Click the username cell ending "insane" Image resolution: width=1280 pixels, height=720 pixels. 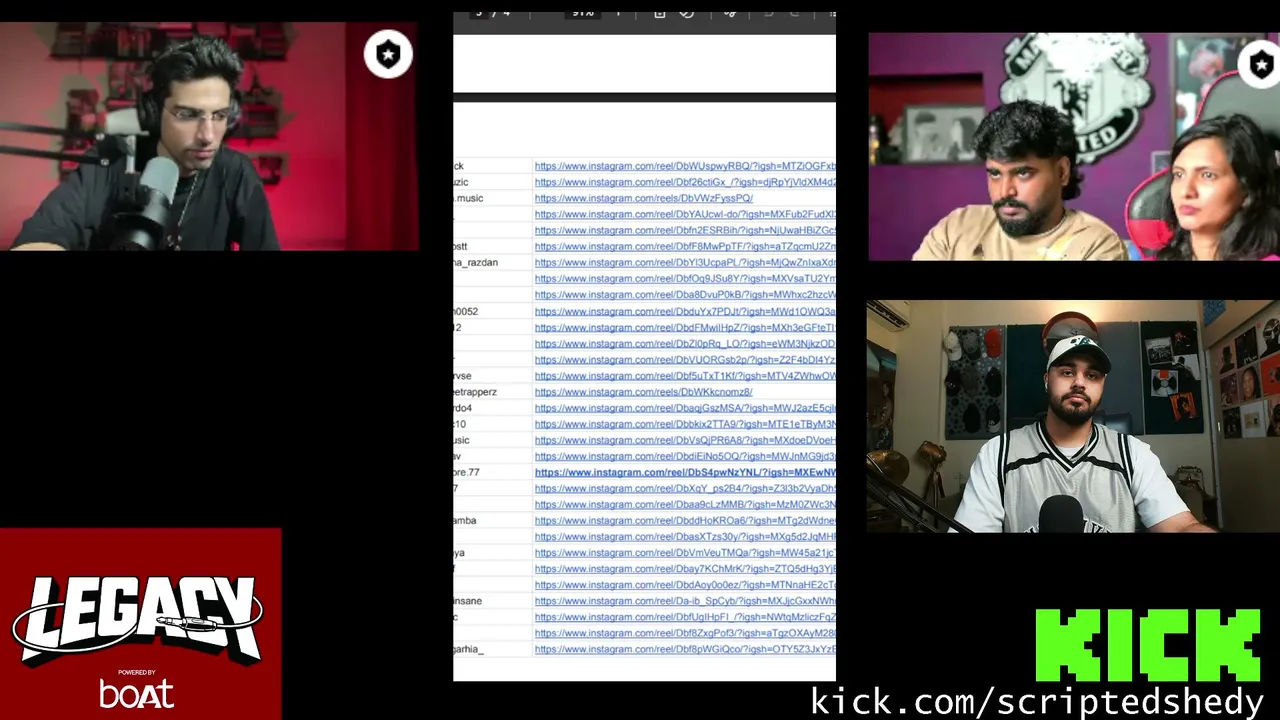(x=468, y=601)
